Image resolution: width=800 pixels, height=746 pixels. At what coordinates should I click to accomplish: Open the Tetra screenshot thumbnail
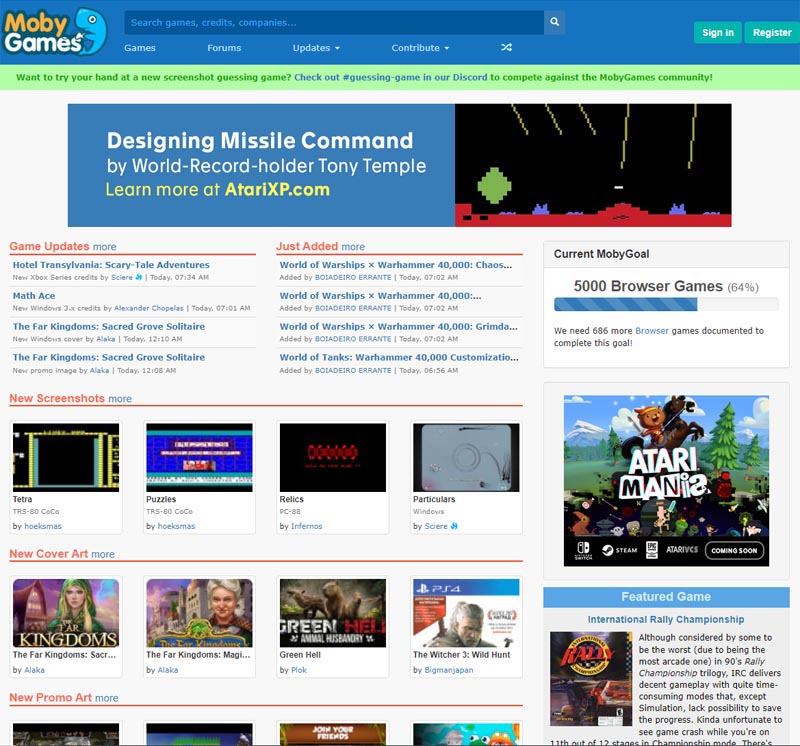[66, 457]
